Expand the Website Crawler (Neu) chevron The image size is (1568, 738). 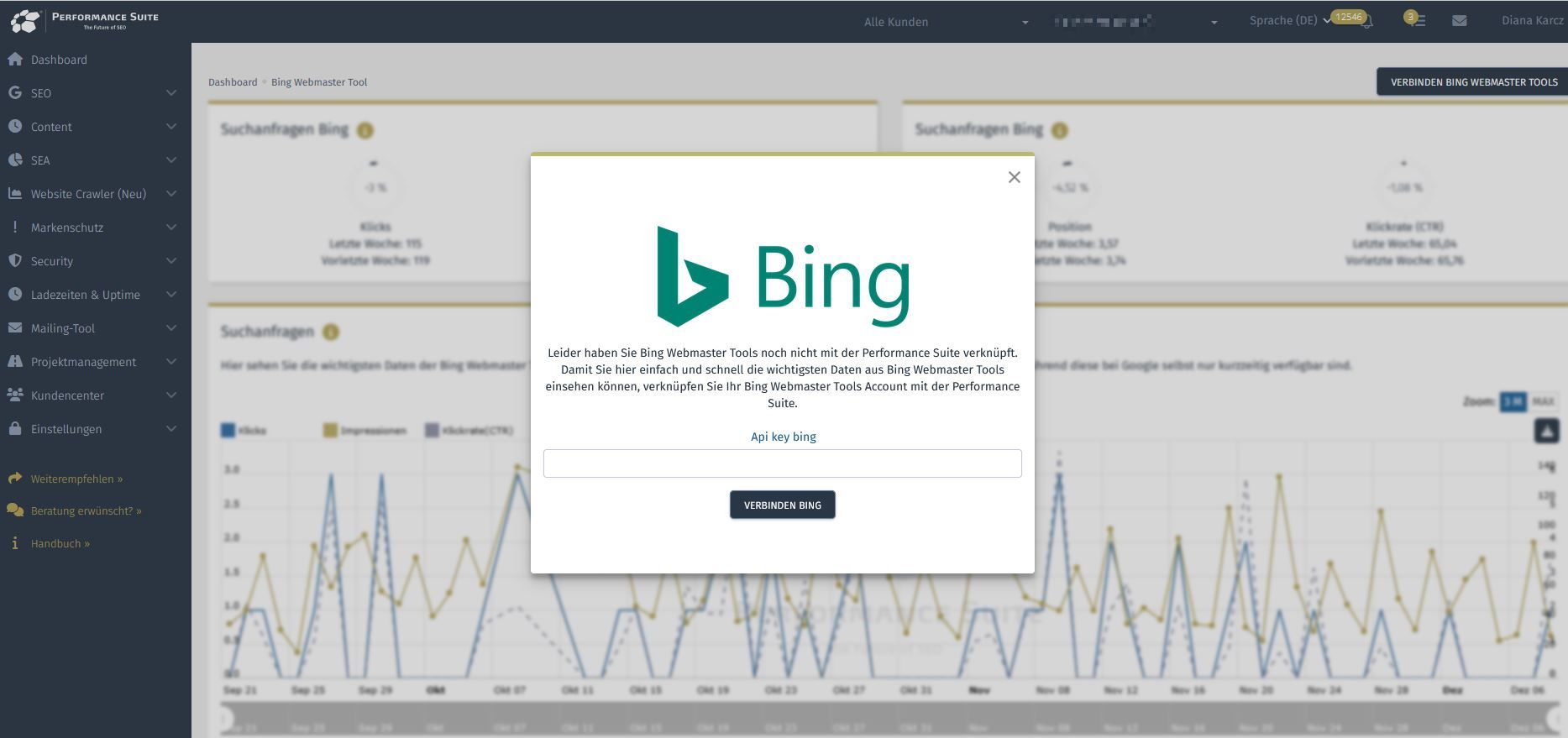(171, 194)
